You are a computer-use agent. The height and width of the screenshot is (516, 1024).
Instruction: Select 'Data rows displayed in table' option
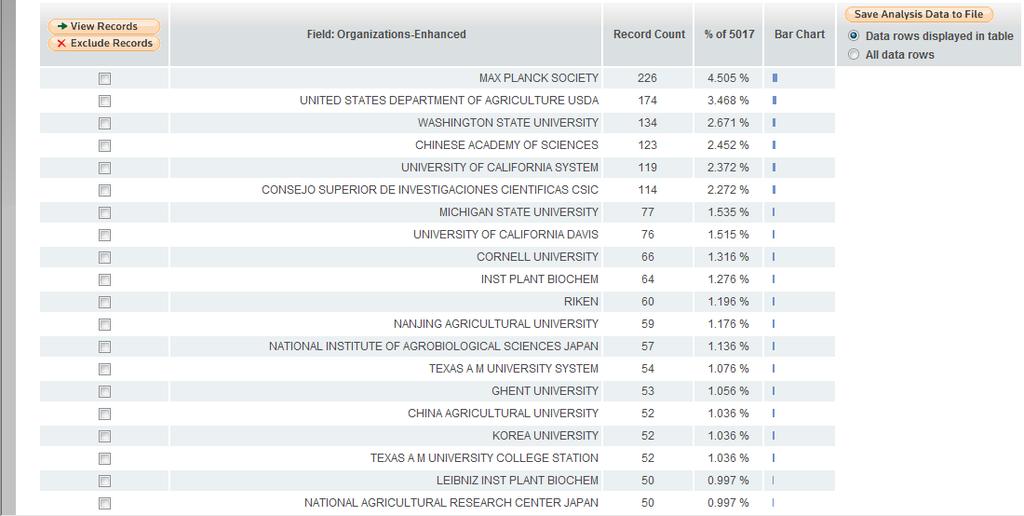854,36
